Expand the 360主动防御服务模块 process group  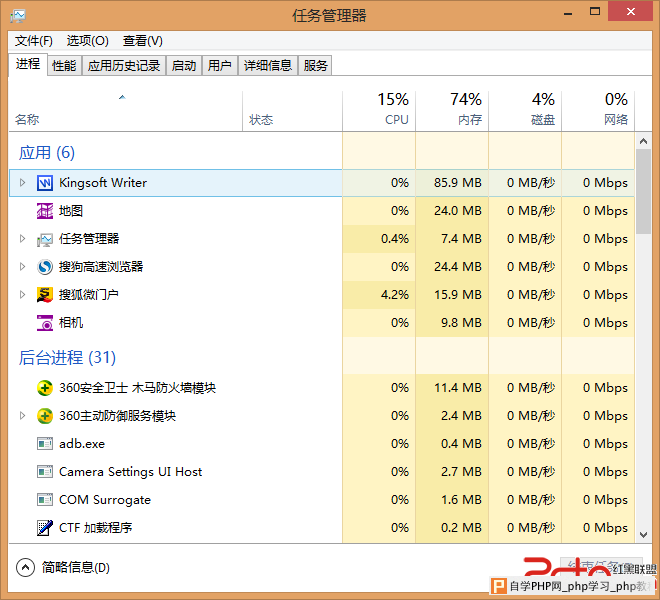click(22, 416)
